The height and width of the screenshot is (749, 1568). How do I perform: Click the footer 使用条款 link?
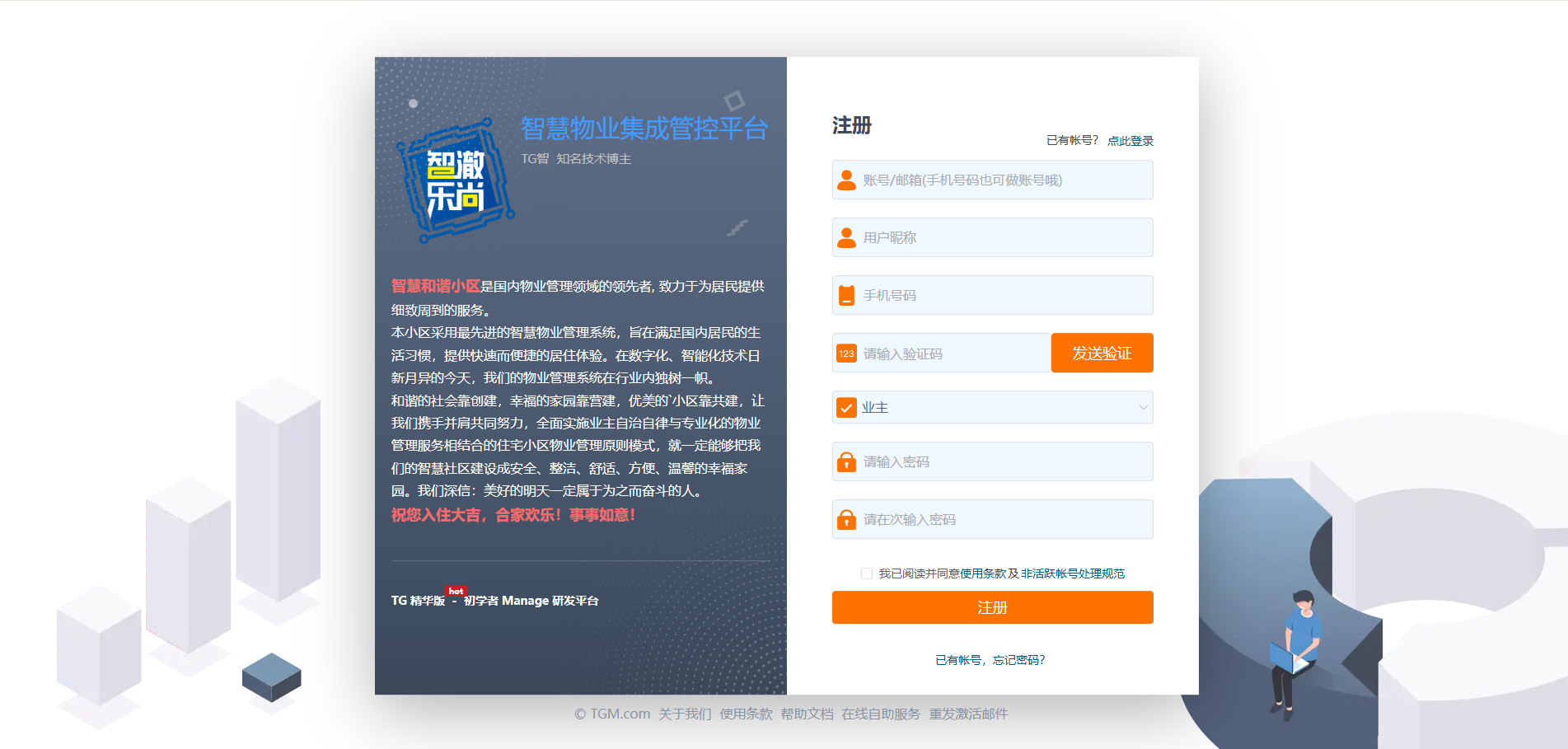pos(746,714)
